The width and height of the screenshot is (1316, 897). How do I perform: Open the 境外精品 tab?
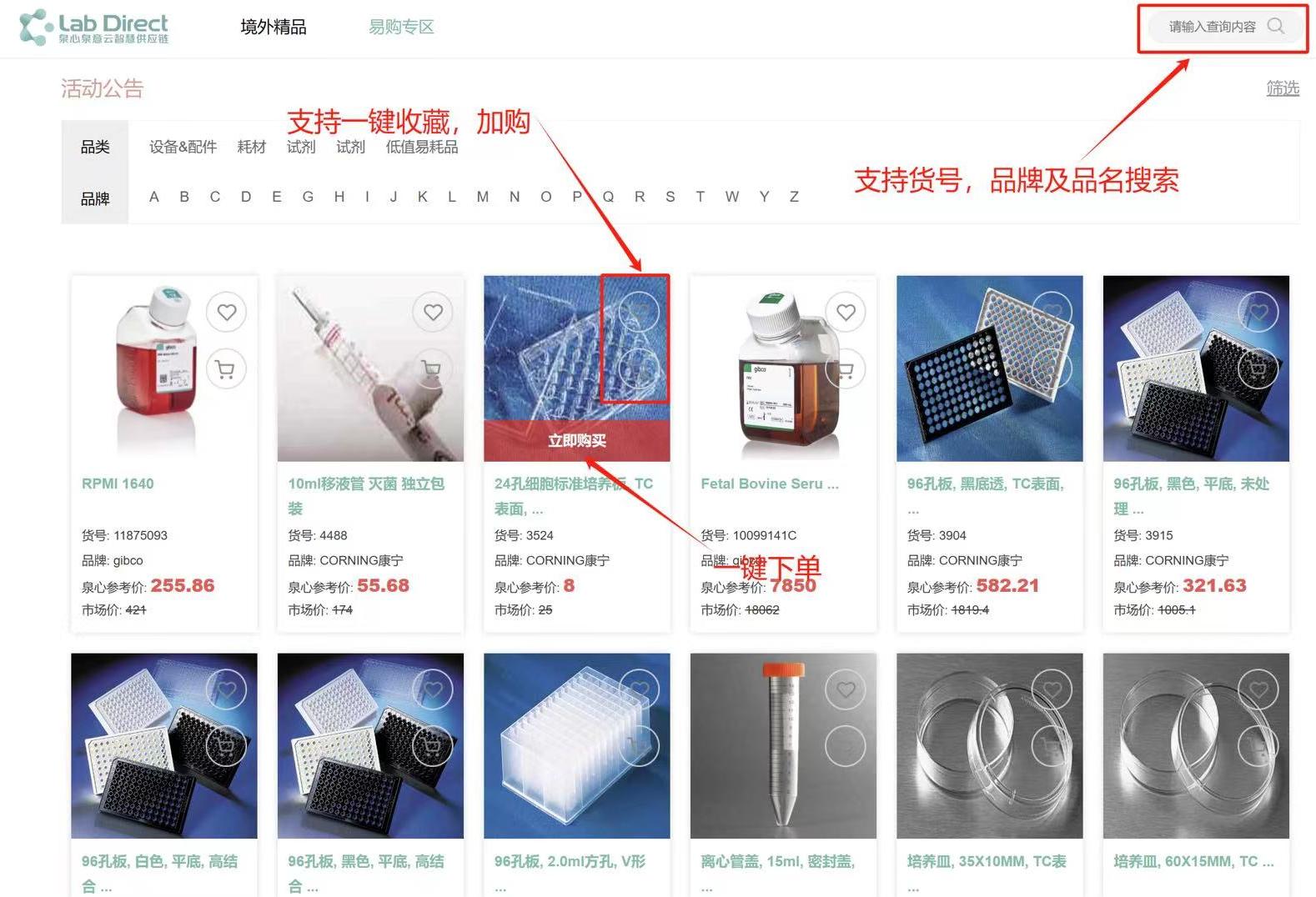(274, 28)
